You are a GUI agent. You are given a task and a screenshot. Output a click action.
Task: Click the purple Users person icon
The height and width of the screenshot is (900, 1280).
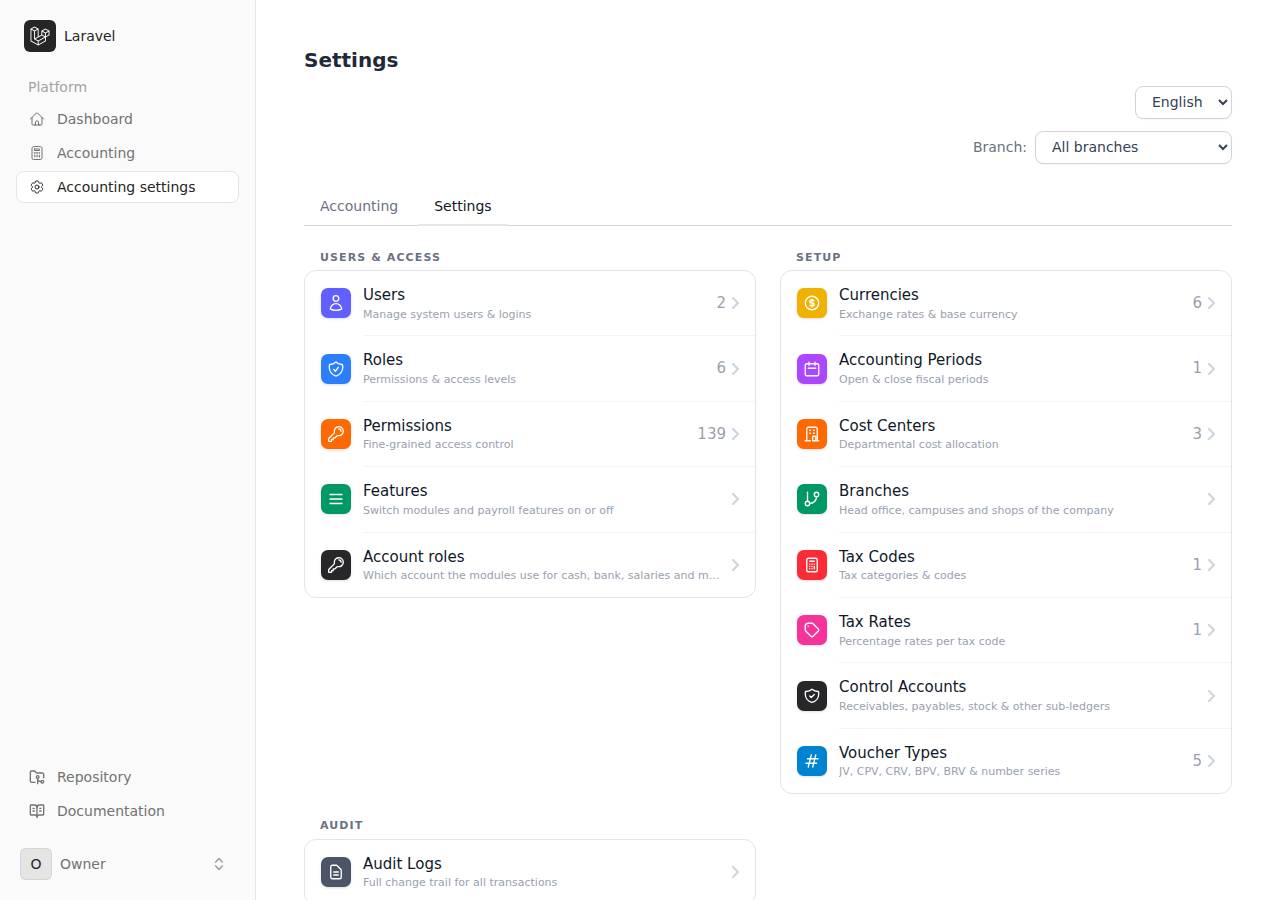tap(336, 303)
